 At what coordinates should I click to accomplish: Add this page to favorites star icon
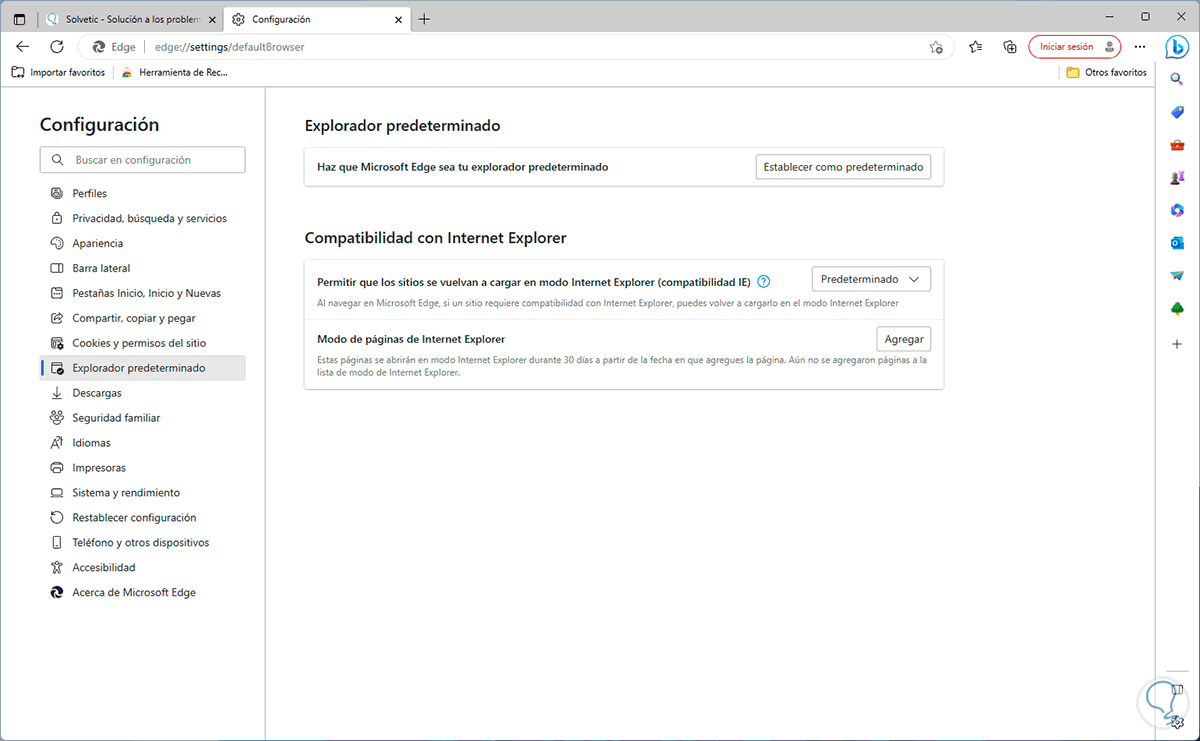(x=936, y=47)
